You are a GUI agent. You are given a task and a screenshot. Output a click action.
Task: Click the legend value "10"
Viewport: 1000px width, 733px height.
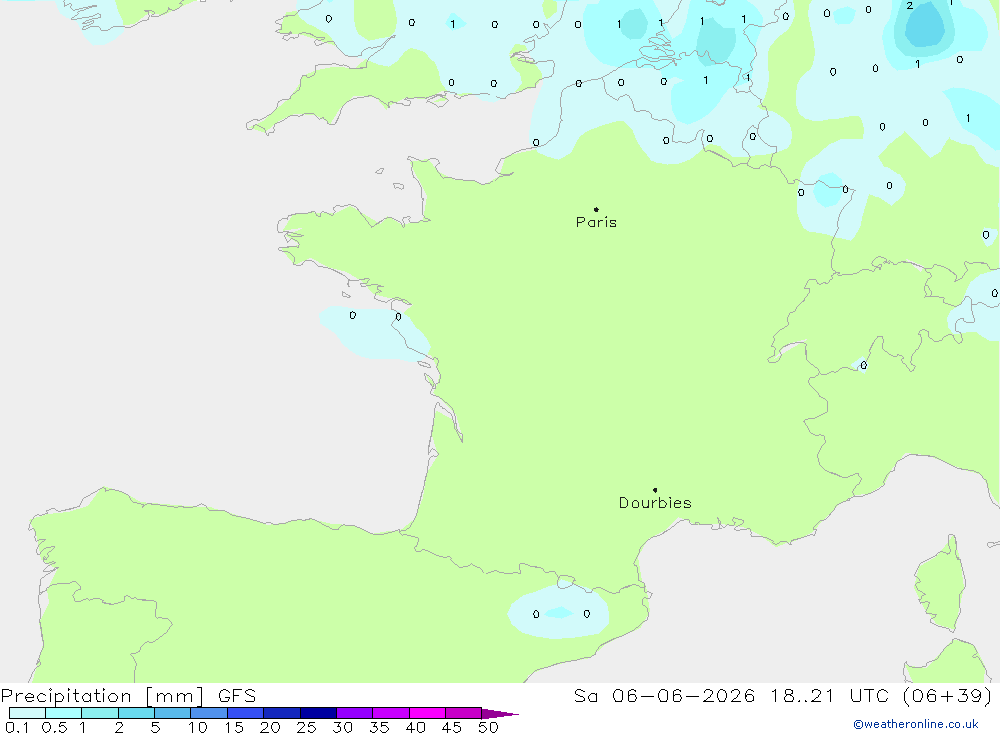[x=198, y=727]
